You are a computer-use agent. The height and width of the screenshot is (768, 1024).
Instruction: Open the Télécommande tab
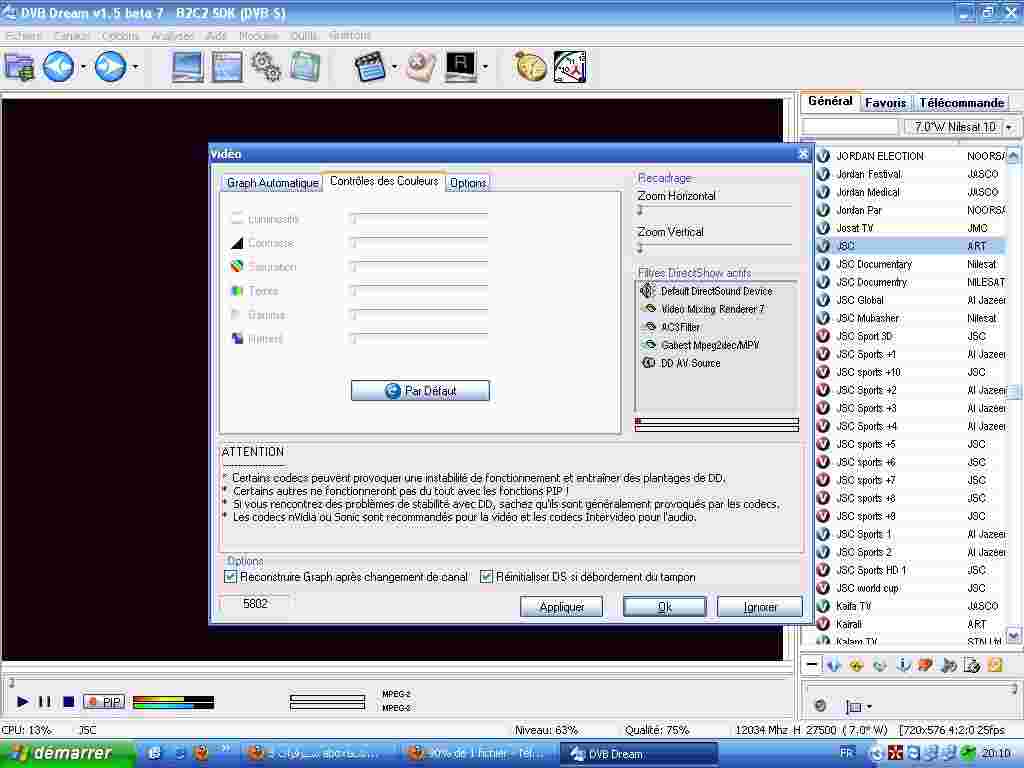pyautogui.click(x=961, y=103)
